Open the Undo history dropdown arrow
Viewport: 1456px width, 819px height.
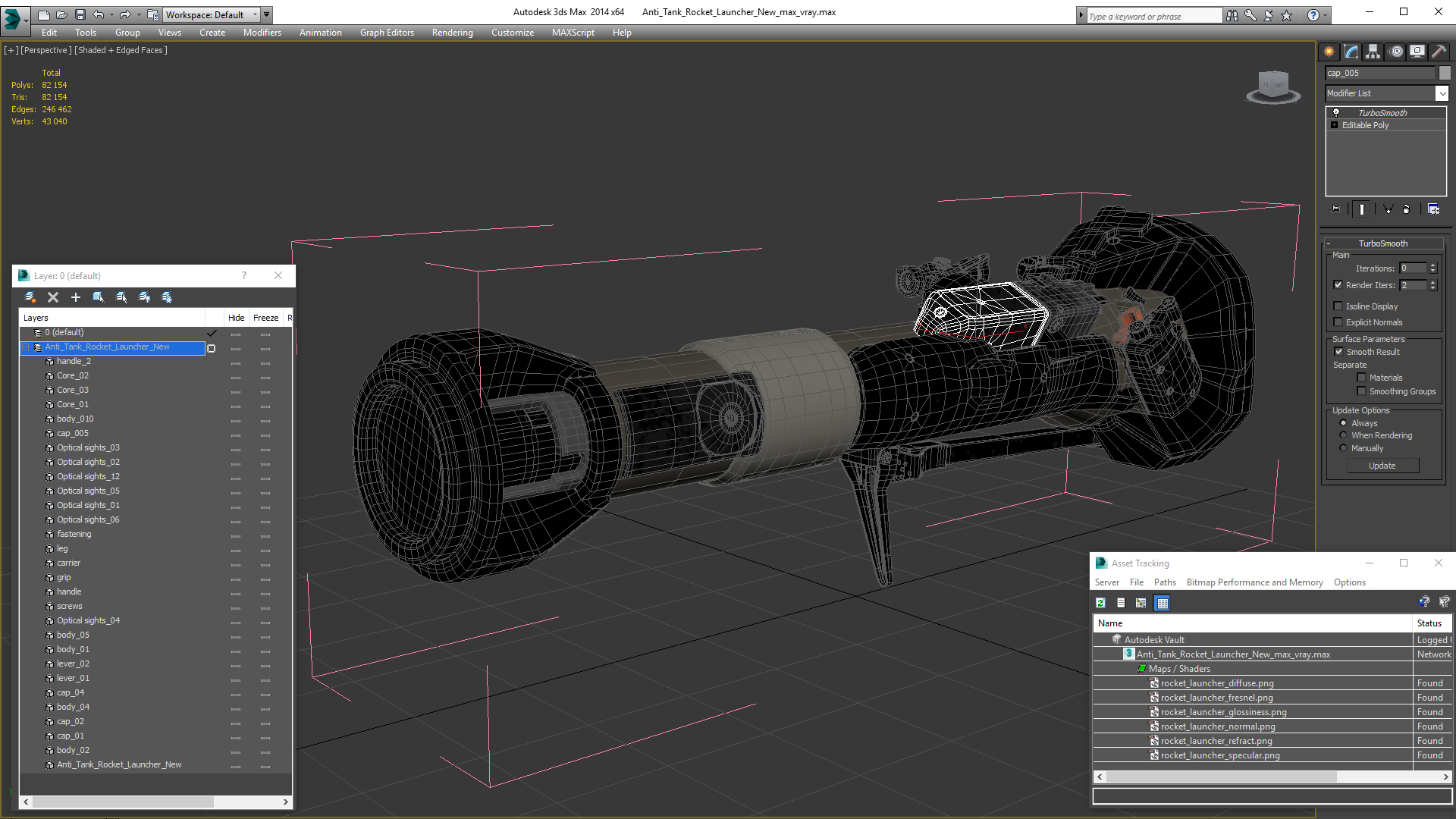(111, 14)
